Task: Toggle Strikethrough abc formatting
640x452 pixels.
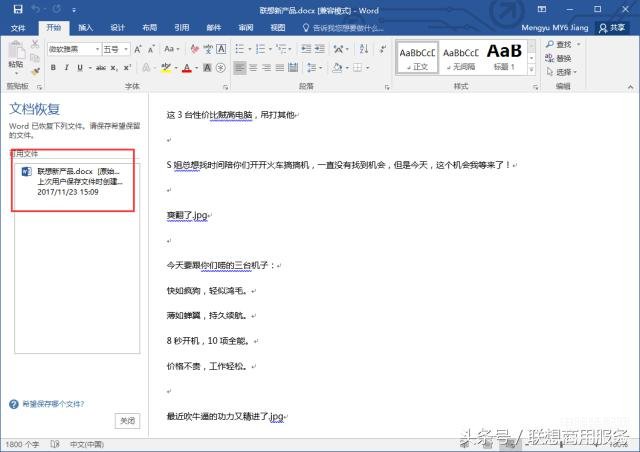Action: pyautogui.click(x=101, y=68)
